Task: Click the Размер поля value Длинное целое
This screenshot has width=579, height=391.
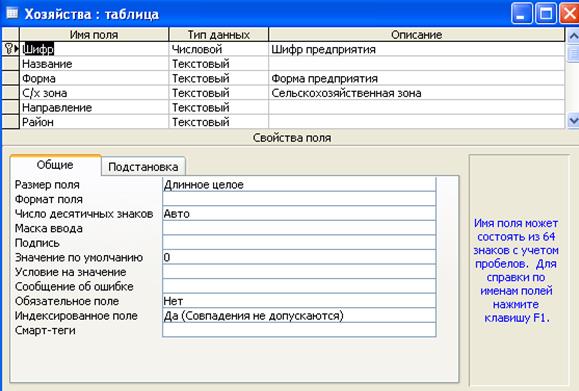Action: click(x=299, y=184)
